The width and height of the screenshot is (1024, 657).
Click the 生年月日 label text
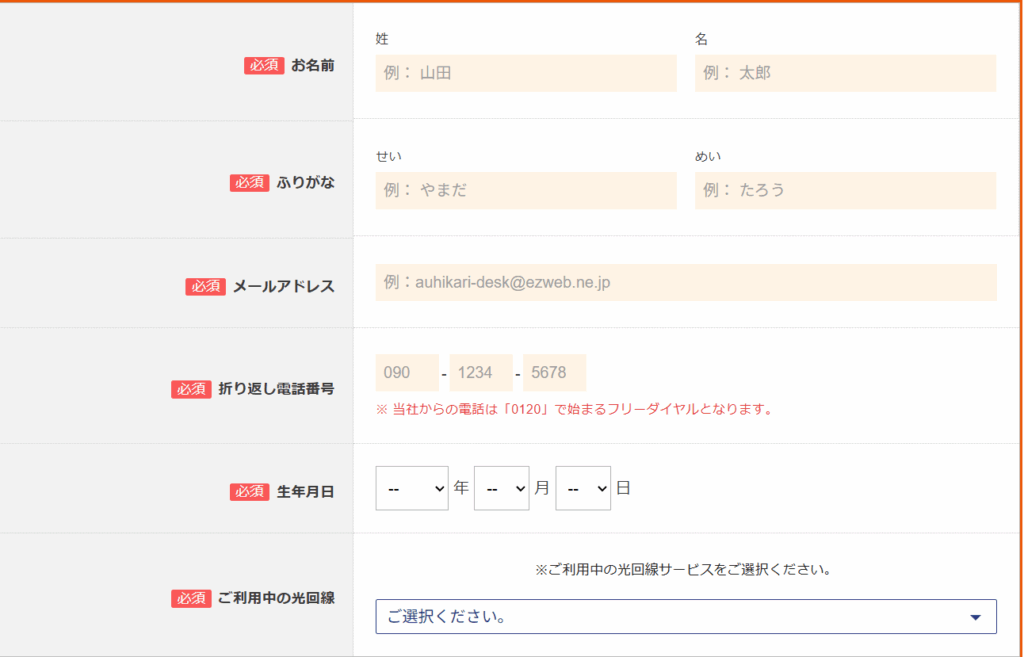point(306,492)
